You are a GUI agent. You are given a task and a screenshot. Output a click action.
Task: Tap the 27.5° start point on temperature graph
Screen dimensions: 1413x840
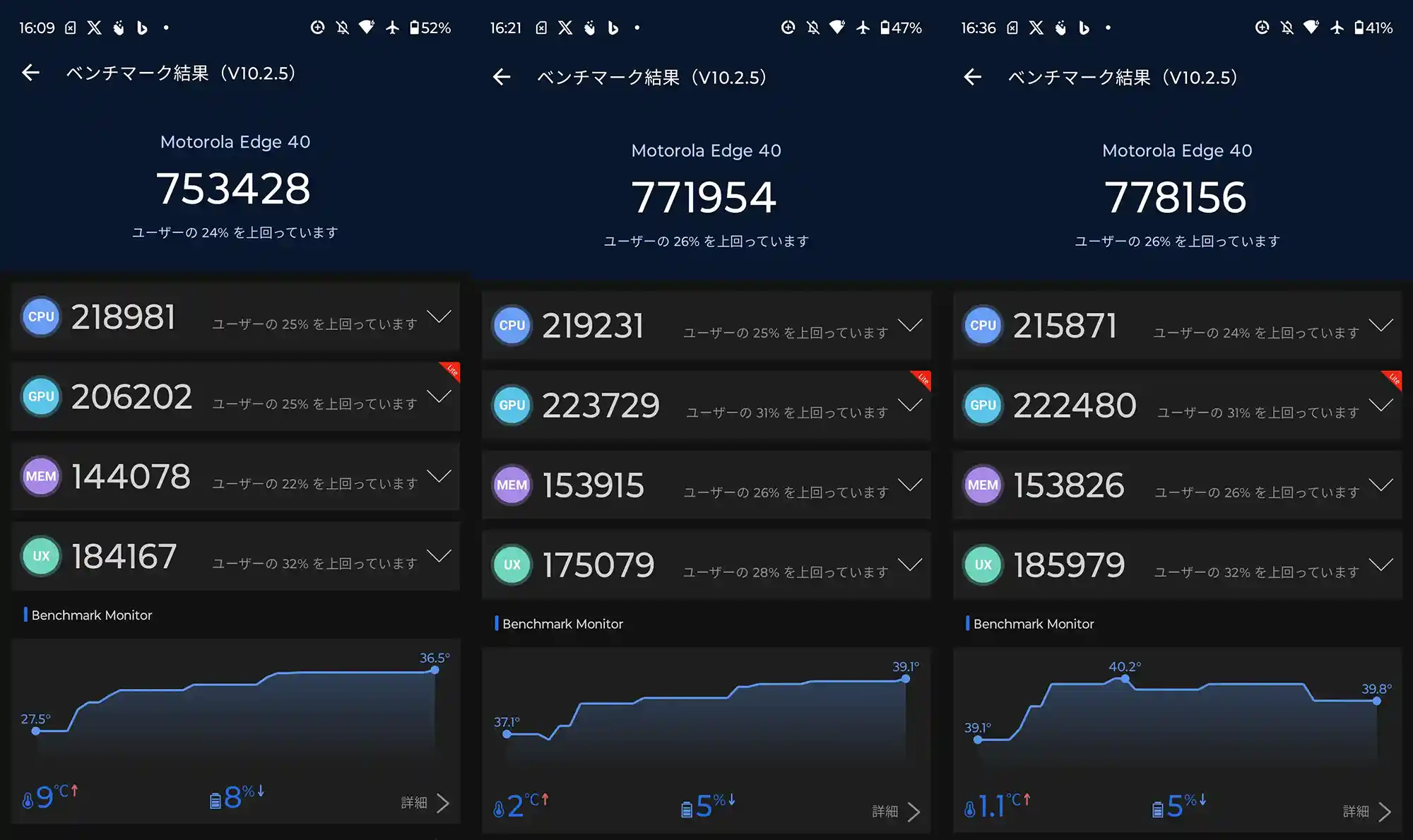point(35,730)
